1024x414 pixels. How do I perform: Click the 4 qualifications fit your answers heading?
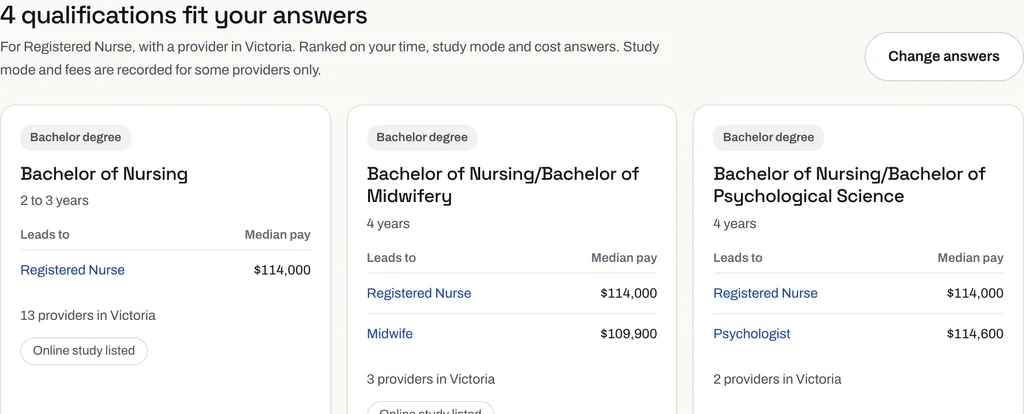pos(184,15)
